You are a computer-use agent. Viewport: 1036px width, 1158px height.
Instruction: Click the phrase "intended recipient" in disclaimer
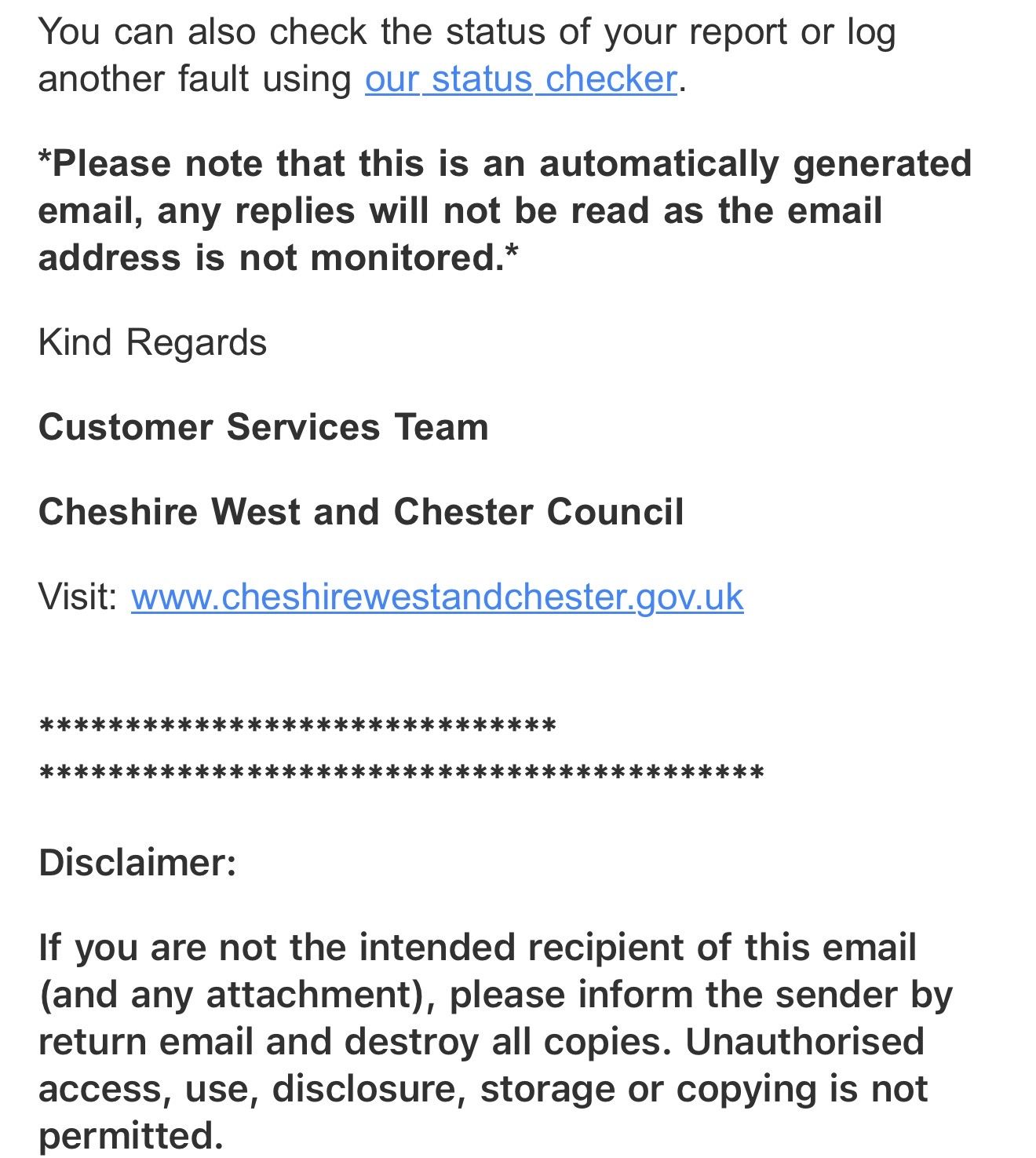coord(521,948)
